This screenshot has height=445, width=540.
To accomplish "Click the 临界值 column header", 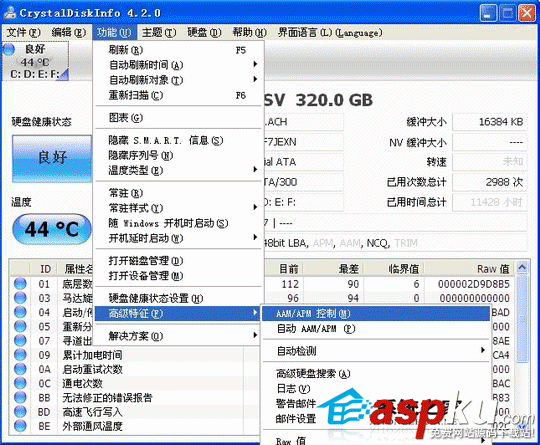I will [394, 269].
